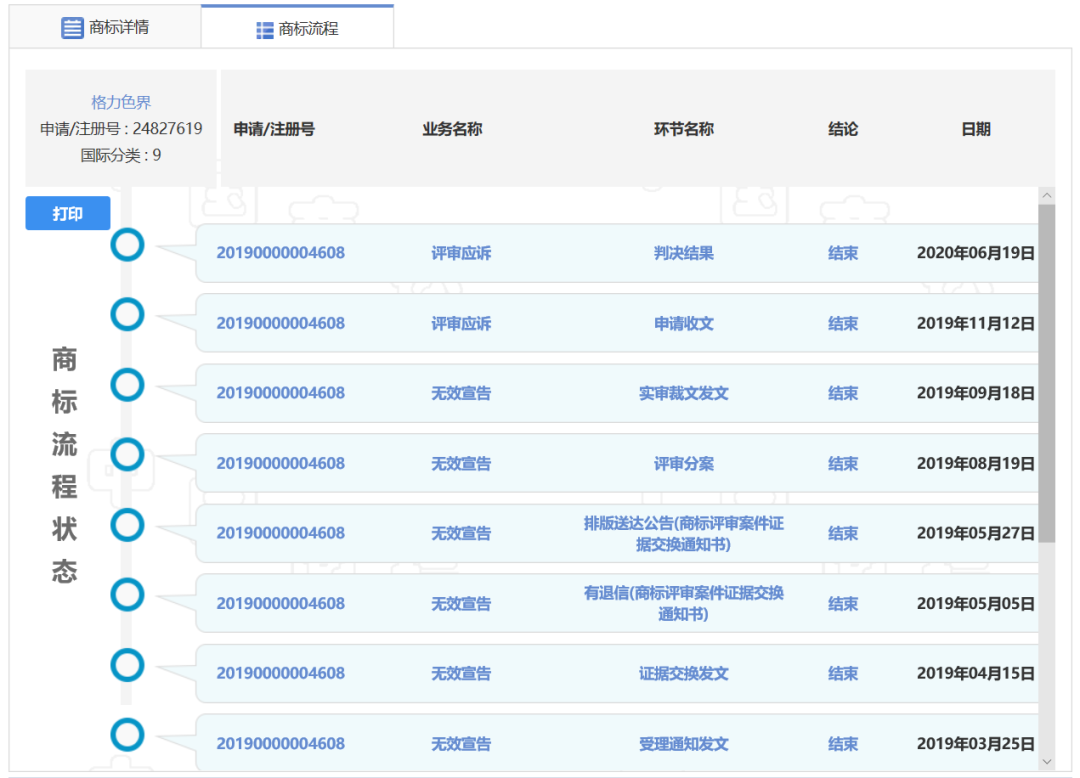Screen dimensions: 1080x778
Task: Select timeline circle for 2019年08月19日 entry
Action: [x=127, y=455]
